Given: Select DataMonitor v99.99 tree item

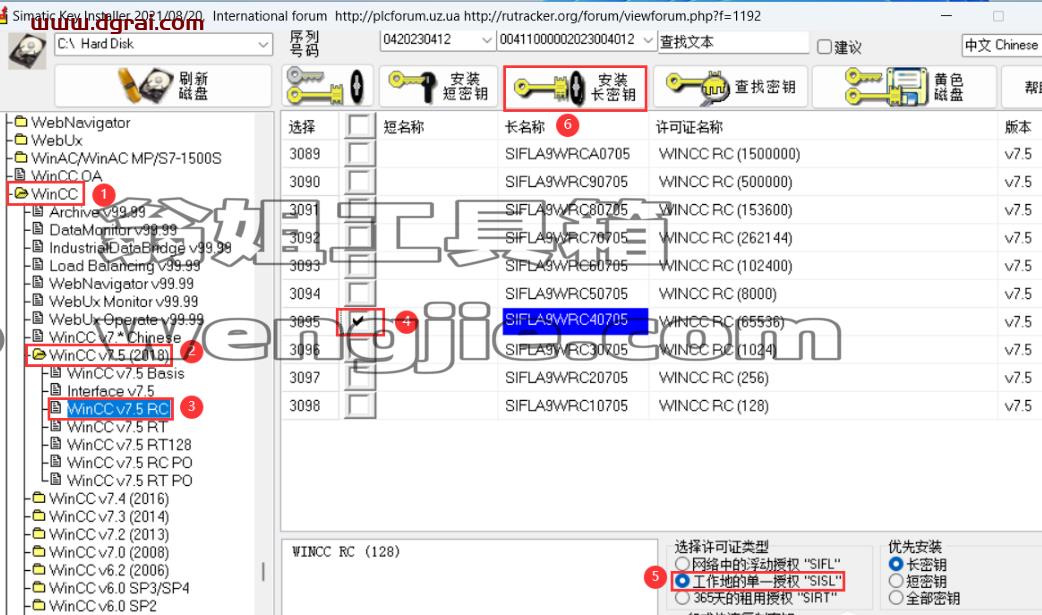Looking at the screenshot, I should [113, 230].
